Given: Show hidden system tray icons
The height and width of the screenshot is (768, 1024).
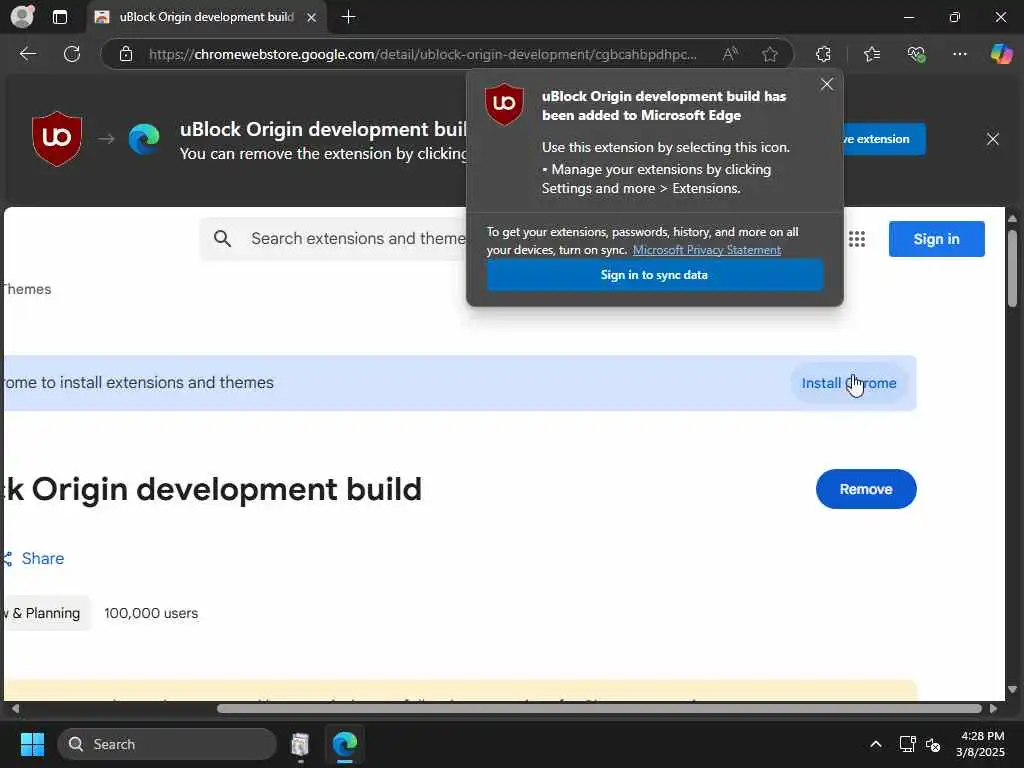Looking at the screenshot, I should tap(876, 744).
